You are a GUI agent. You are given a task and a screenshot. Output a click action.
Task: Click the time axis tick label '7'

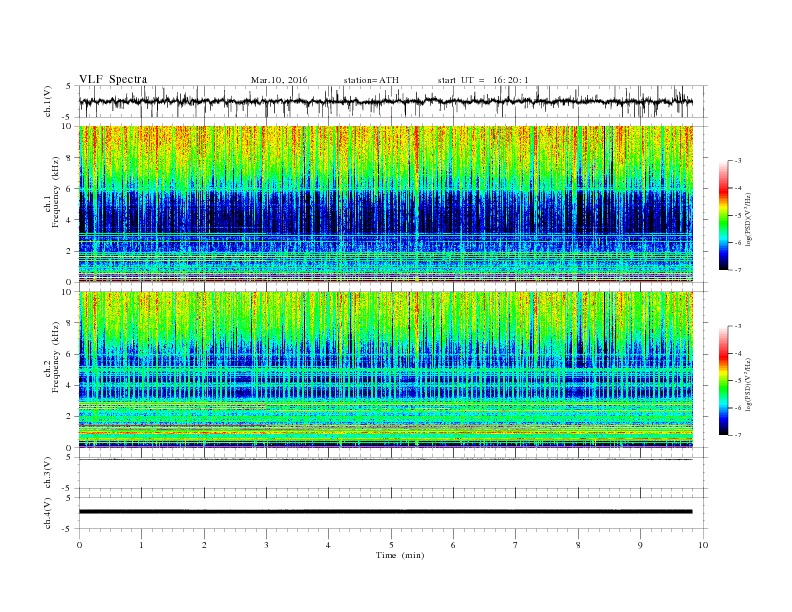[516, 545]
